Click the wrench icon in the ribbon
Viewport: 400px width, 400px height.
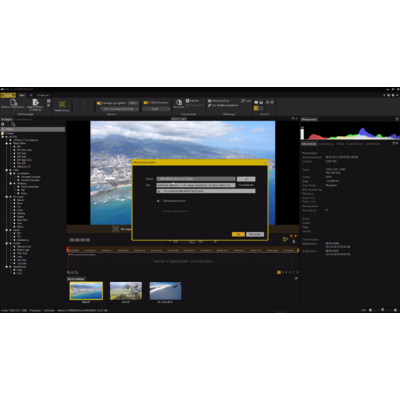point(243,101)
